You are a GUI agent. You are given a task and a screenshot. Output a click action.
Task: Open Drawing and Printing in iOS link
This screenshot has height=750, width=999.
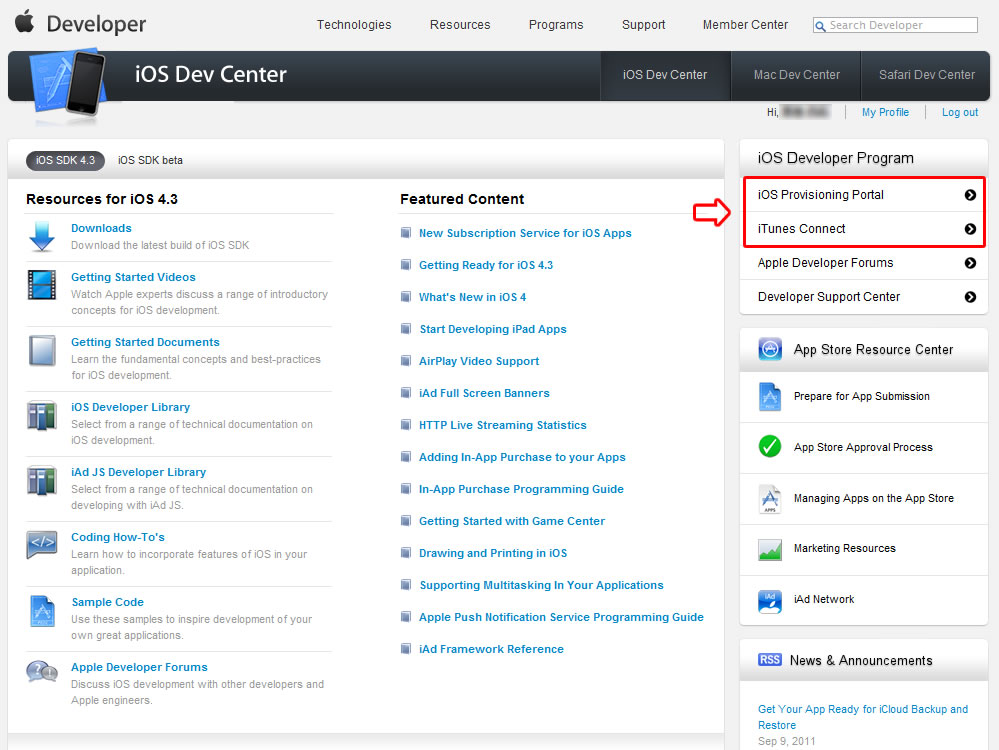click(x=492, y=553)
